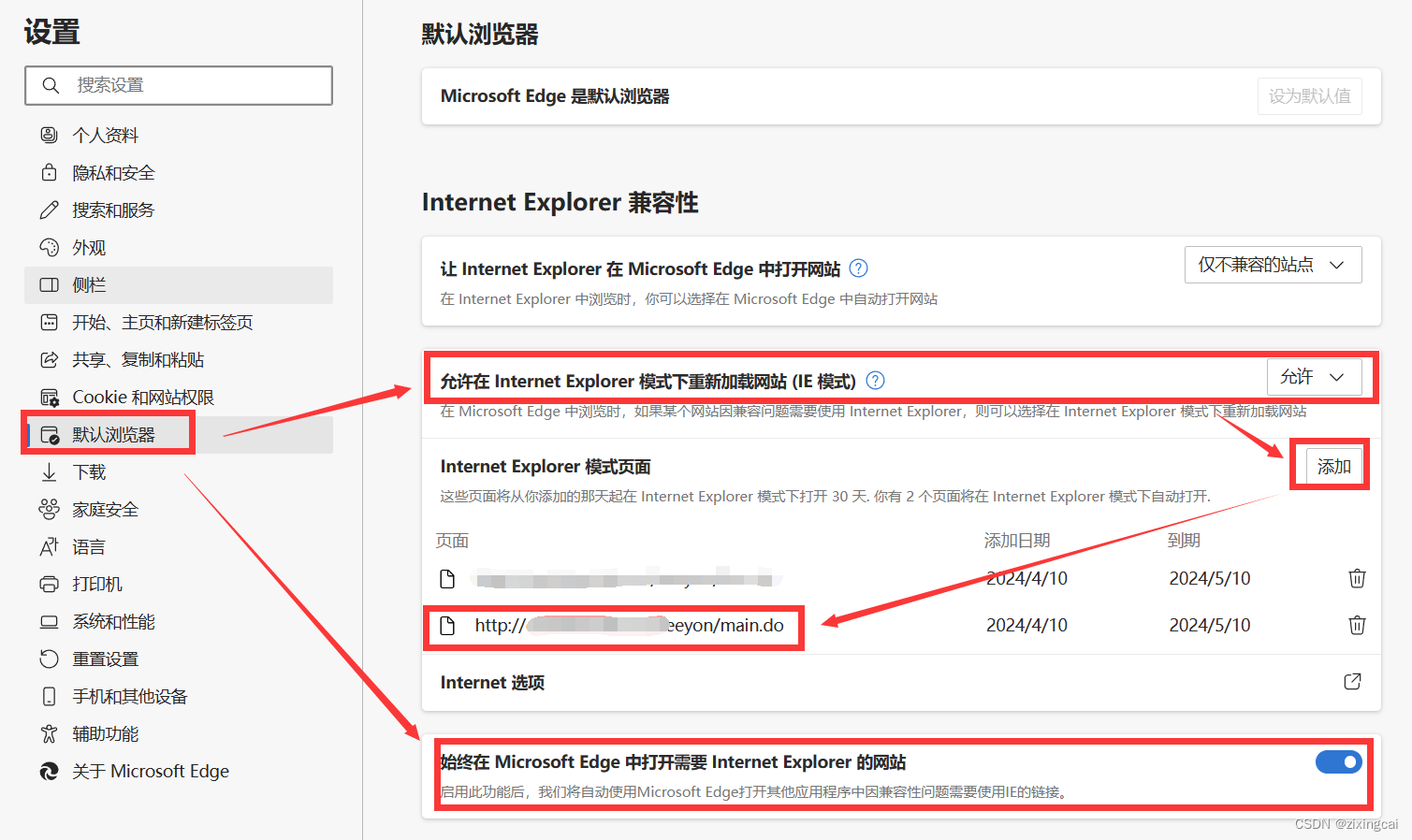Image resolution: width=1412 pixels, height=840 pixels.
Task: Open 下载 settings section
Action: pos(179,471)
